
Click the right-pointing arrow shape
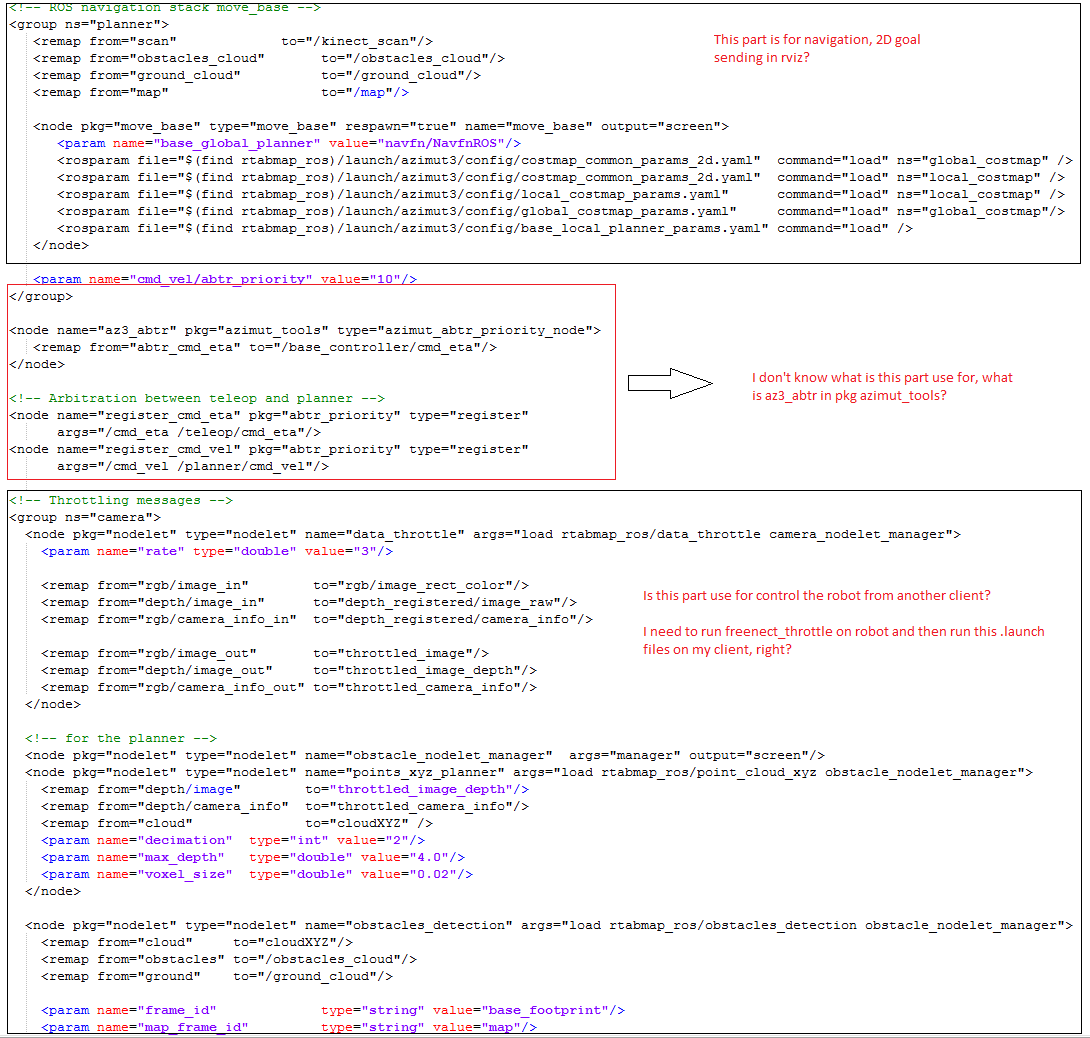pyautogui.click(x=668, y=384)
